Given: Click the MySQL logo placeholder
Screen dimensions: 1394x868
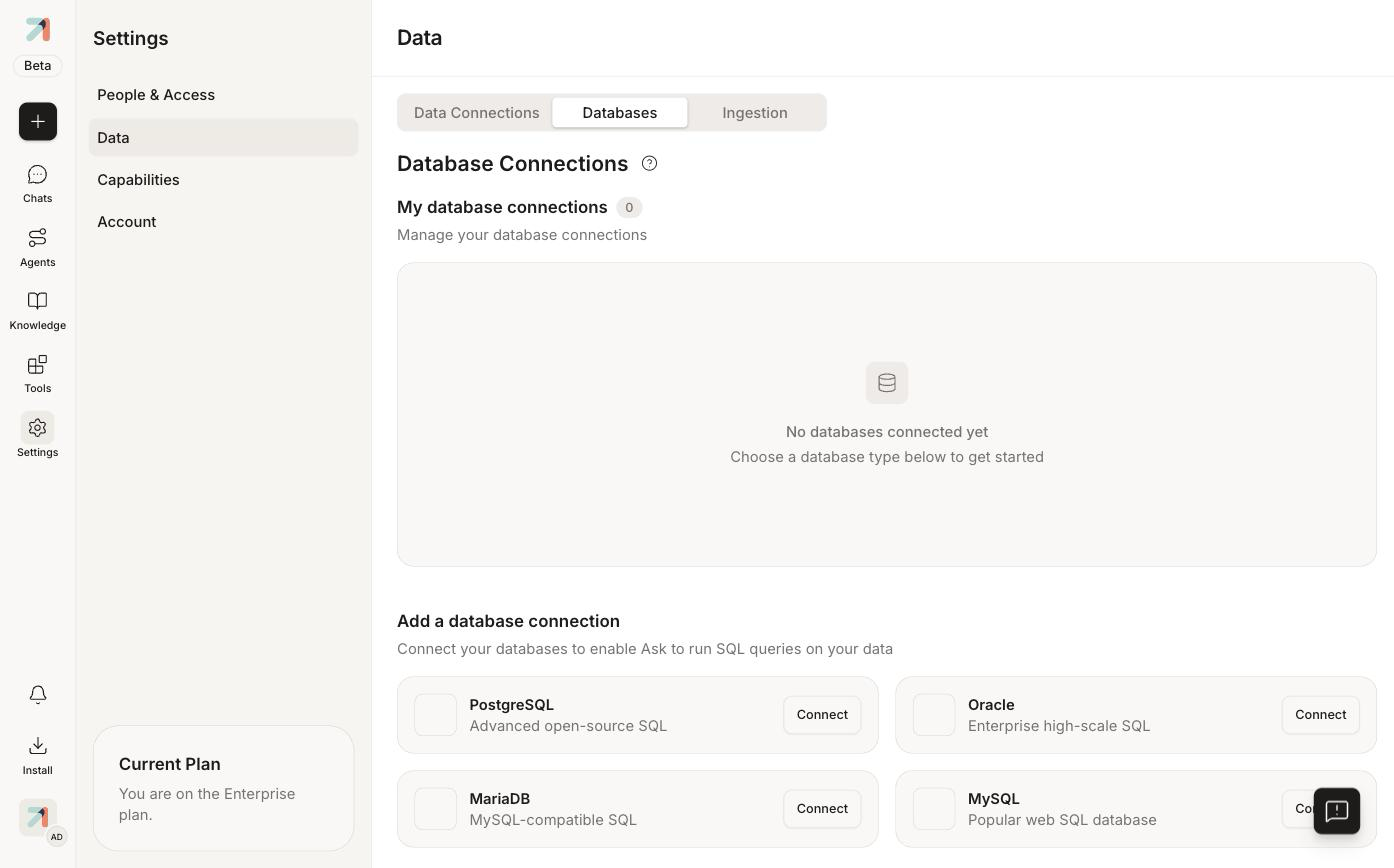Looking at the screenshot, I should coord(934,809).
